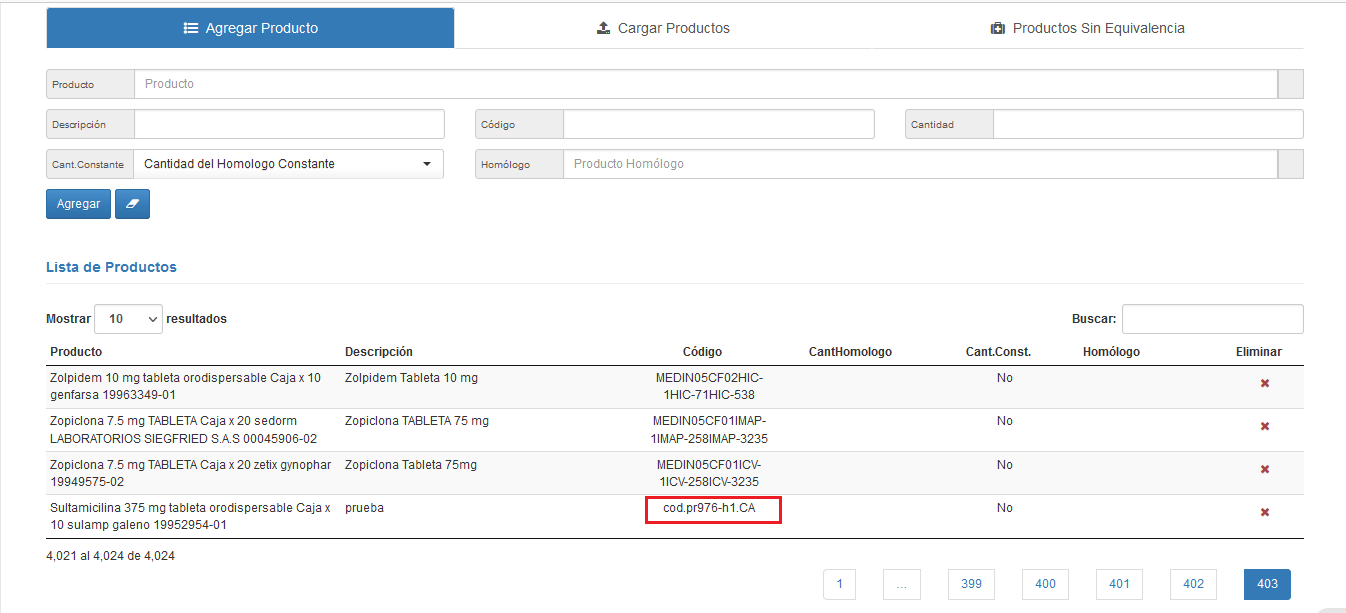The width and height of the screenshot is (1346, 613).
Task: Delete the Sultamicilina 375 mg row
Action: [1265, 512]
